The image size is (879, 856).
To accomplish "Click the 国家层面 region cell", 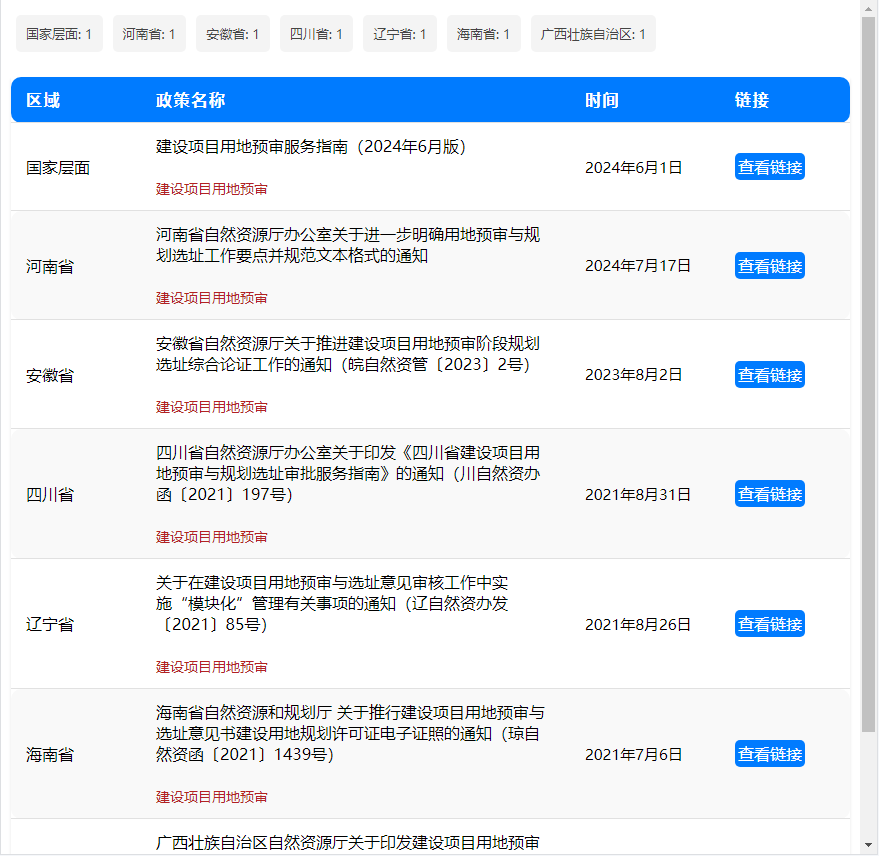I will pos(58,168).
